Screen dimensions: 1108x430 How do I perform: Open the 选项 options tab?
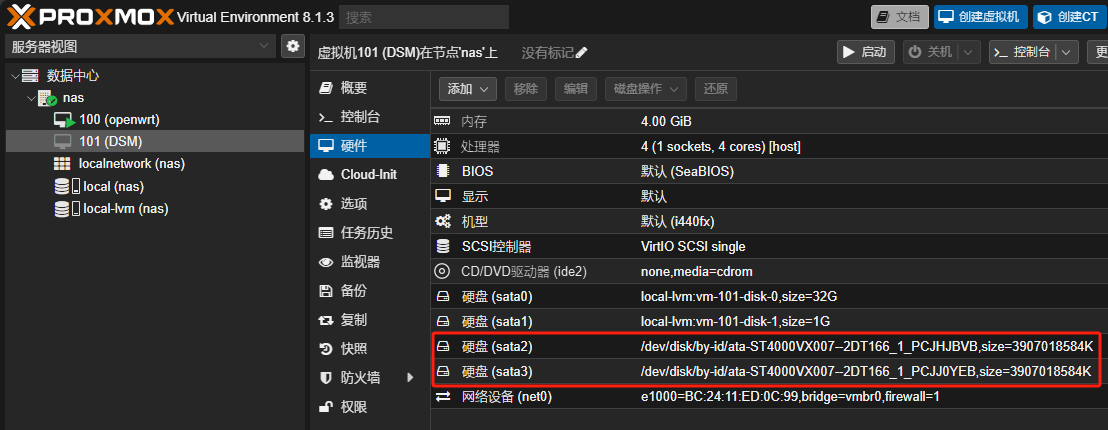pyautogui.click(x=370, y=204)
